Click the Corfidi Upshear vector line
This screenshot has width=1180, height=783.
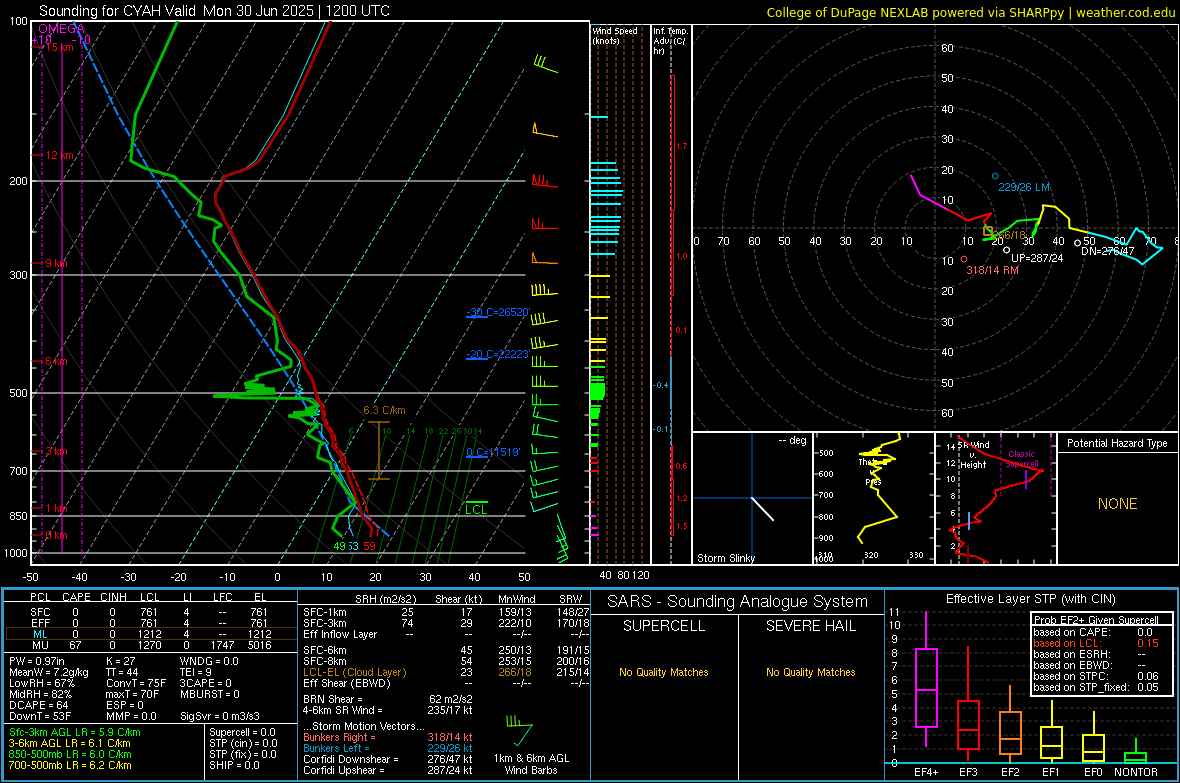(x=388, y=770)
